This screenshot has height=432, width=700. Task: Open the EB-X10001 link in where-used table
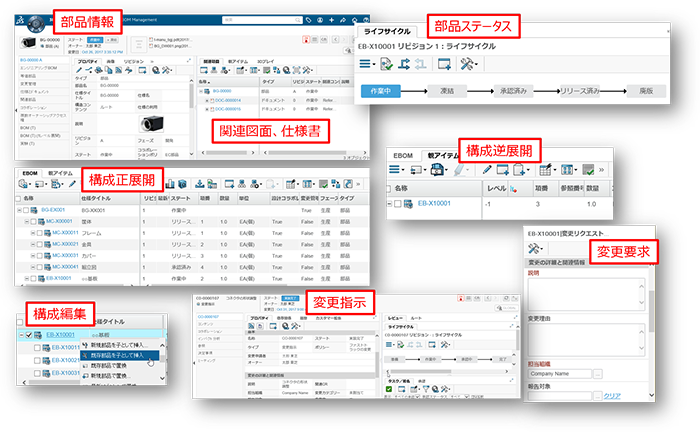437,204
